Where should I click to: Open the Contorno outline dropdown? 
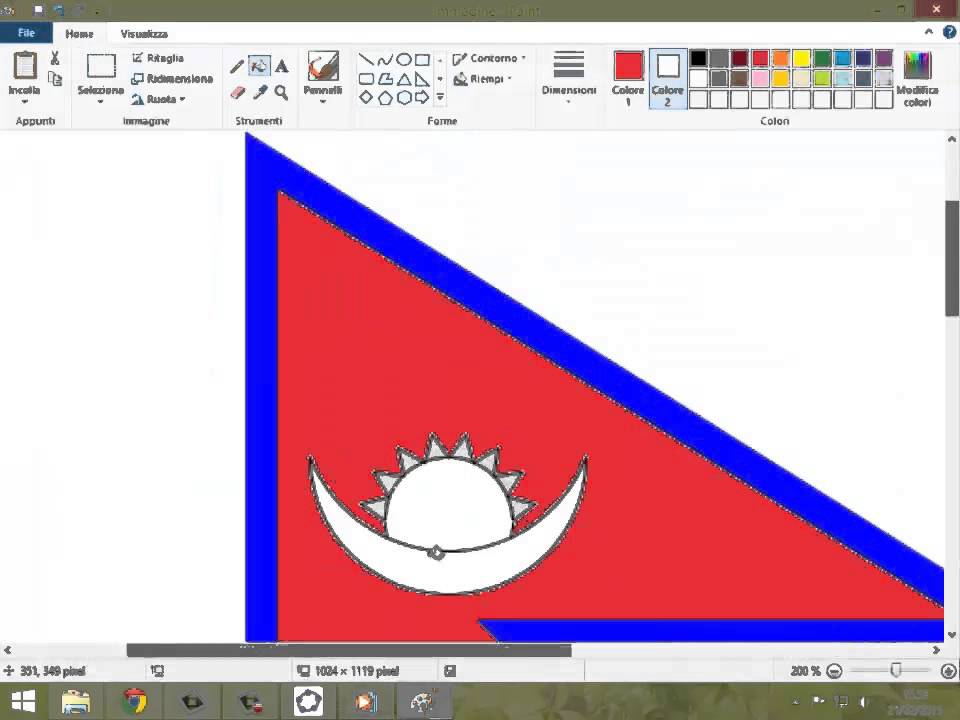[x=489, y=58]
